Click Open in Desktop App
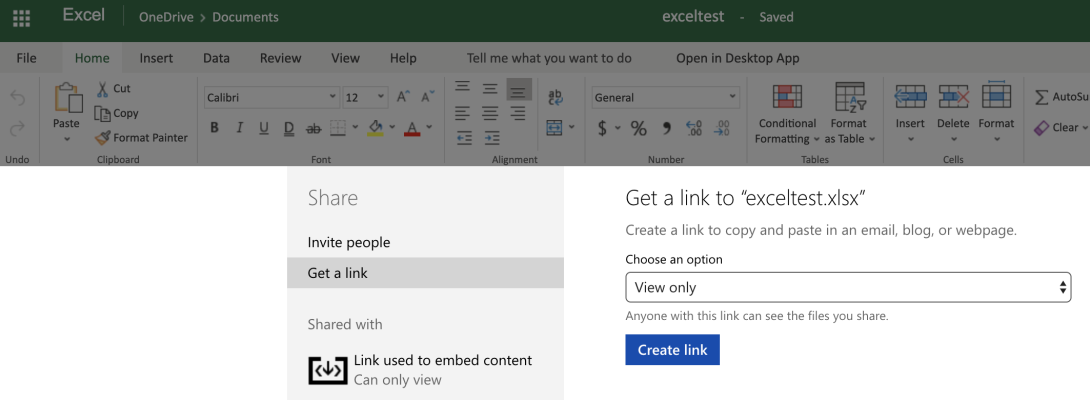Screen dimensions: 1090x400 (x=737, y=58)
